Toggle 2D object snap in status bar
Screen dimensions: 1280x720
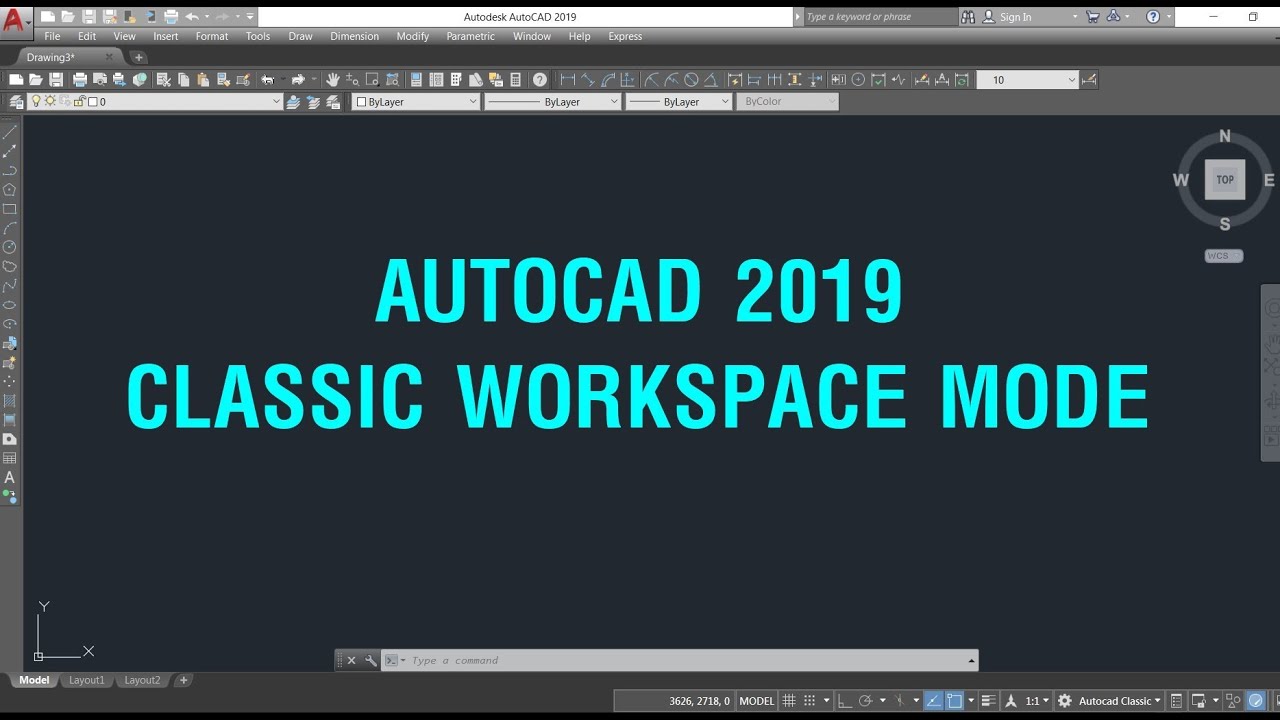pyautogui.click(x=954, y=701)
